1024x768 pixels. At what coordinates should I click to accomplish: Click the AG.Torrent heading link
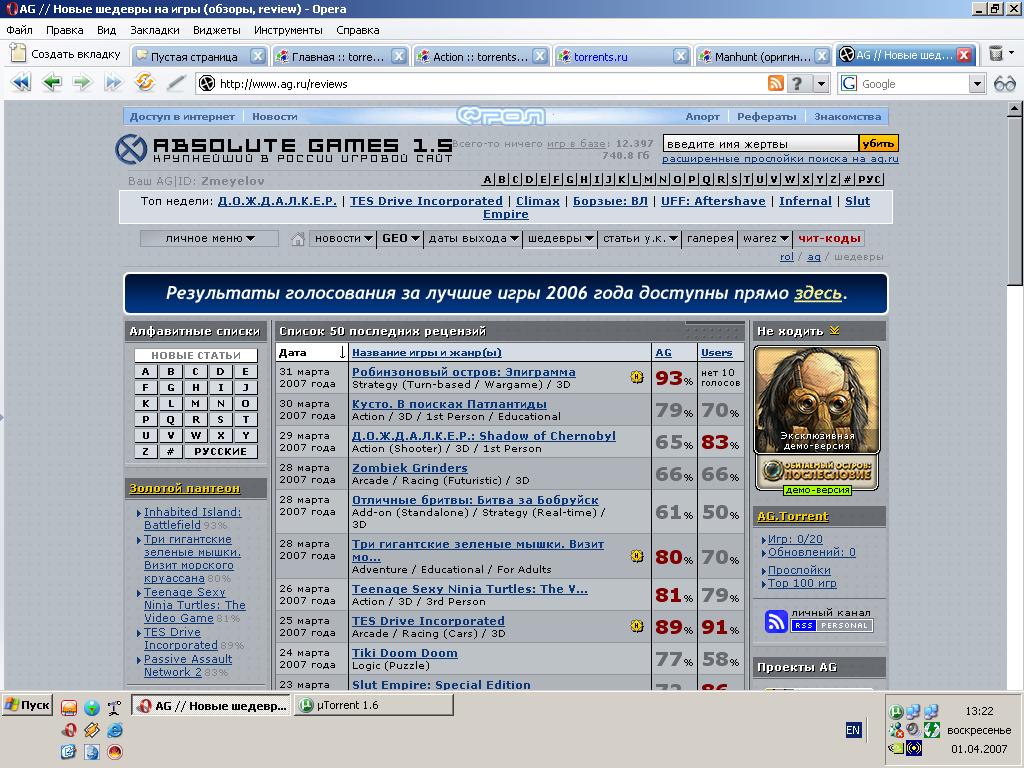pyautogui.click(x=793, y=516)
